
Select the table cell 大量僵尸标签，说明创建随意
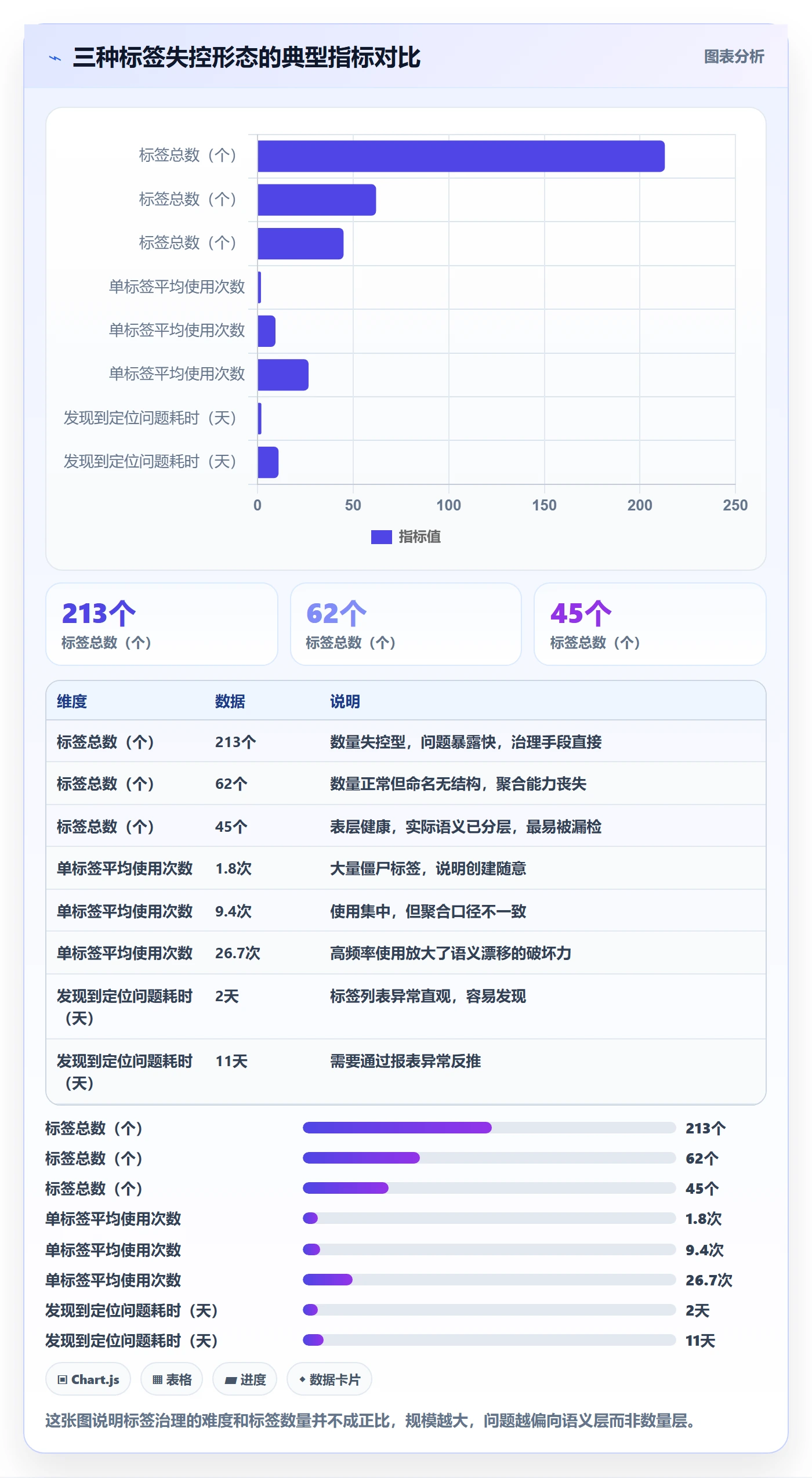coord(428,868)
